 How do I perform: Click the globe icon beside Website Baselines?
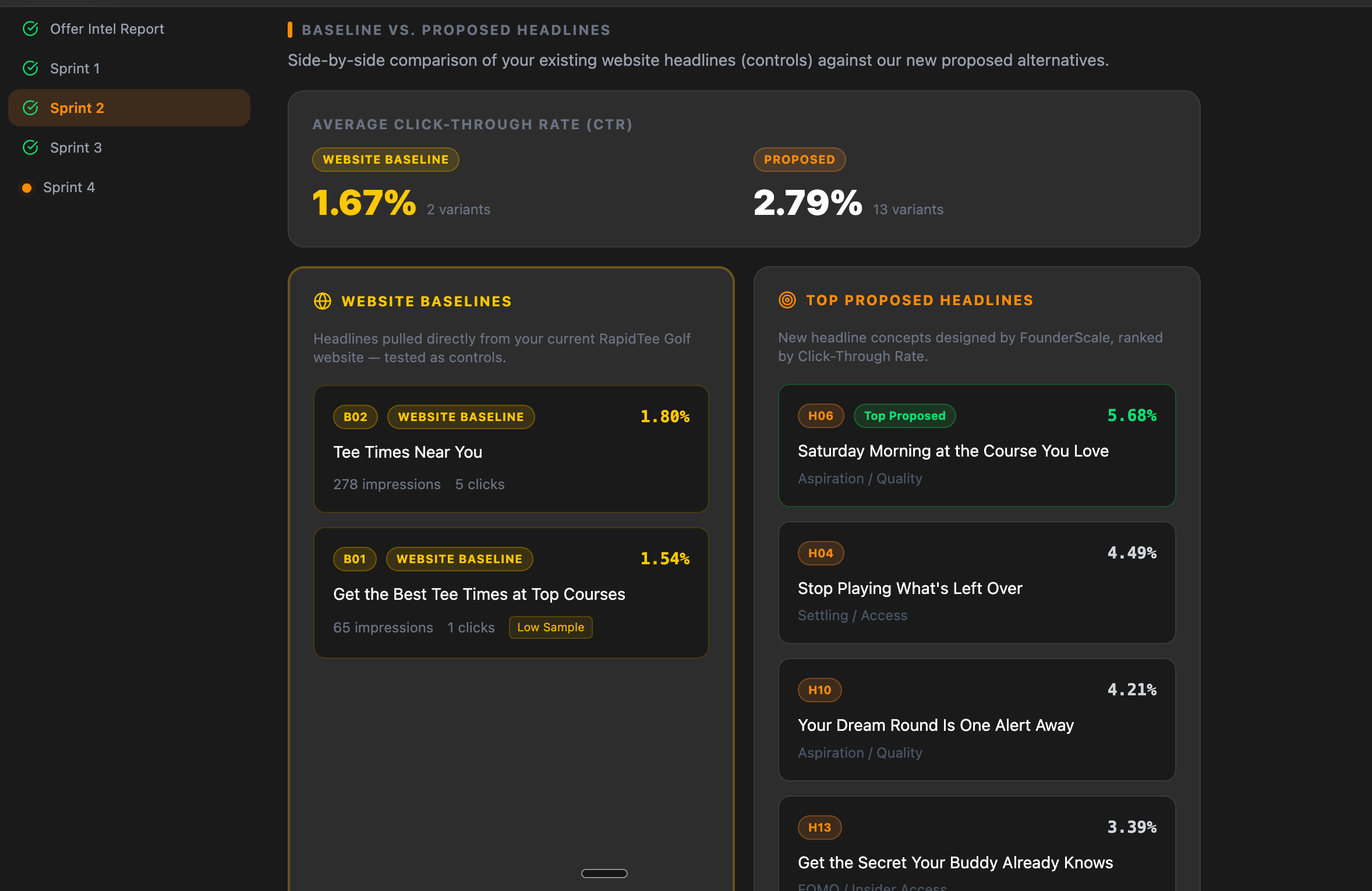(323, 301)
